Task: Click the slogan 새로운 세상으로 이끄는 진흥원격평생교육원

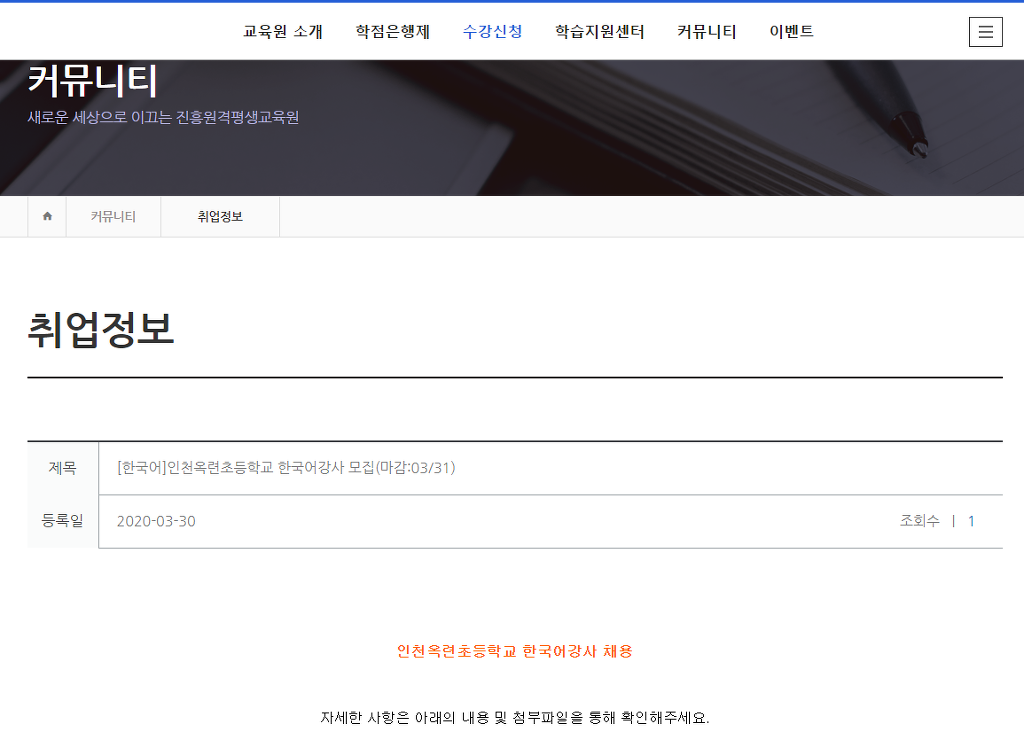Action: [x=163, y=118]
